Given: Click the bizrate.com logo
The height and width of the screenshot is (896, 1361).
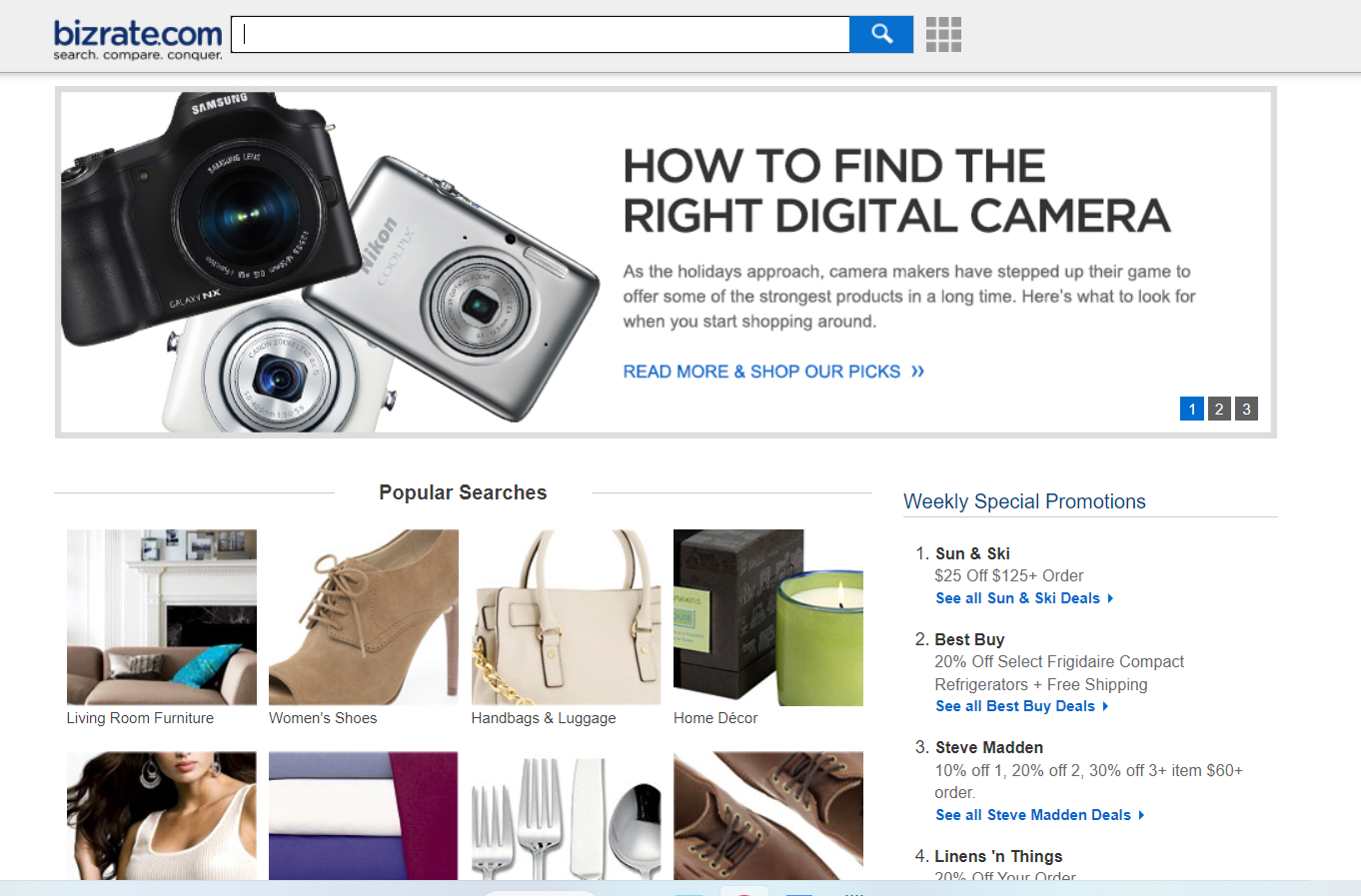Looking at the screenshot, I should pos(138,39).
